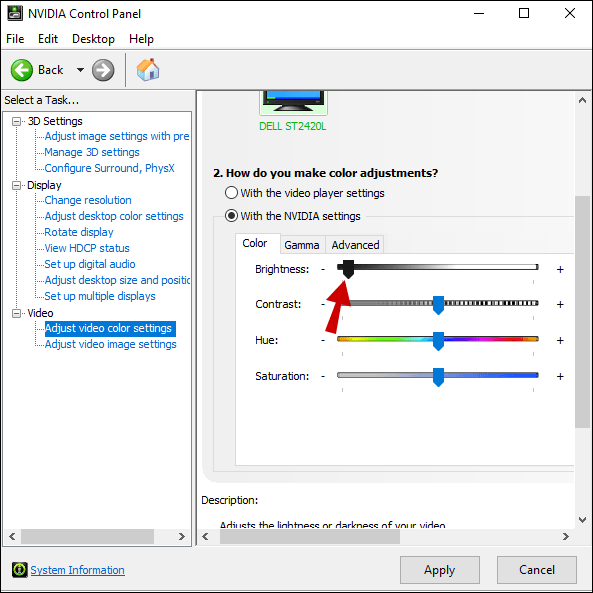Viewport: 593px width, 593px height.
Task: Click the settings pane scroll-up arrow
Action: [x=582, y=100]
